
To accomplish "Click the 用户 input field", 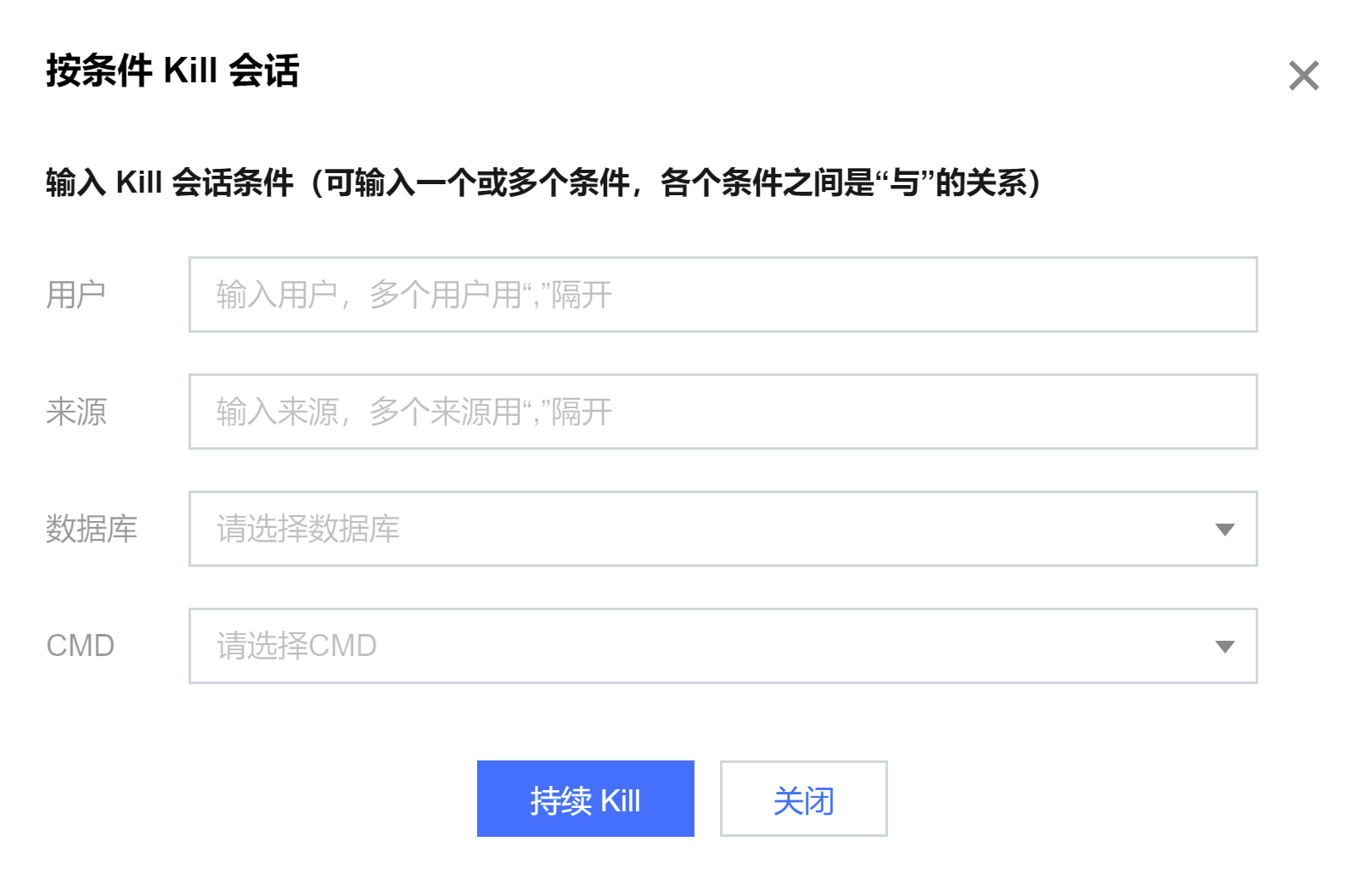I will pos(722,294).
